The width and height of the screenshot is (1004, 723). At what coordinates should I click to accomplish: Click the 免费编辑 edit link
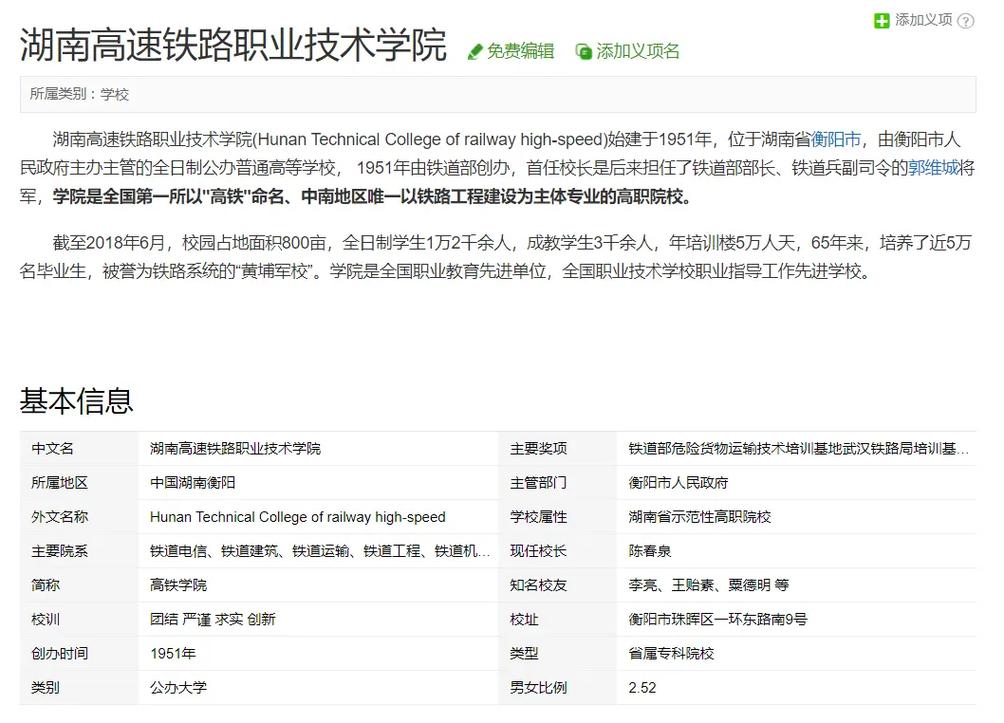click(520, 51)
